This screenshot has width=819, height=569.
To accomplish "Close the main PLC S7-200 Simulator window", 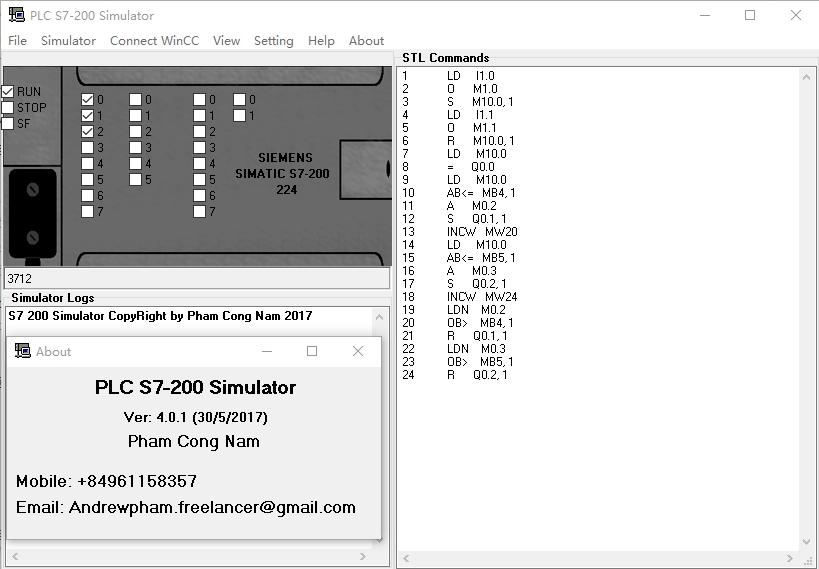I will pos(795,15).
